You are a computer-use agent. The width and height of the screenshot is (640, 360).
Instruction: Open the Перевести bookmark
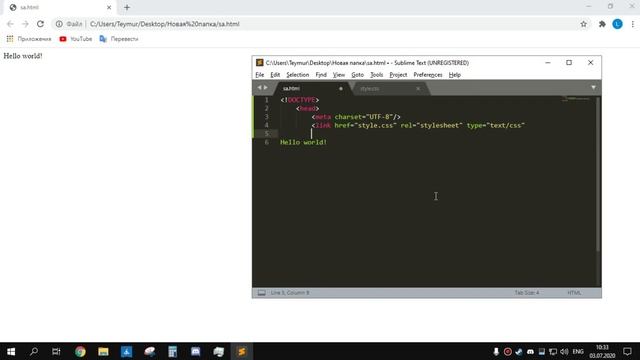click(x=119, y=39)
